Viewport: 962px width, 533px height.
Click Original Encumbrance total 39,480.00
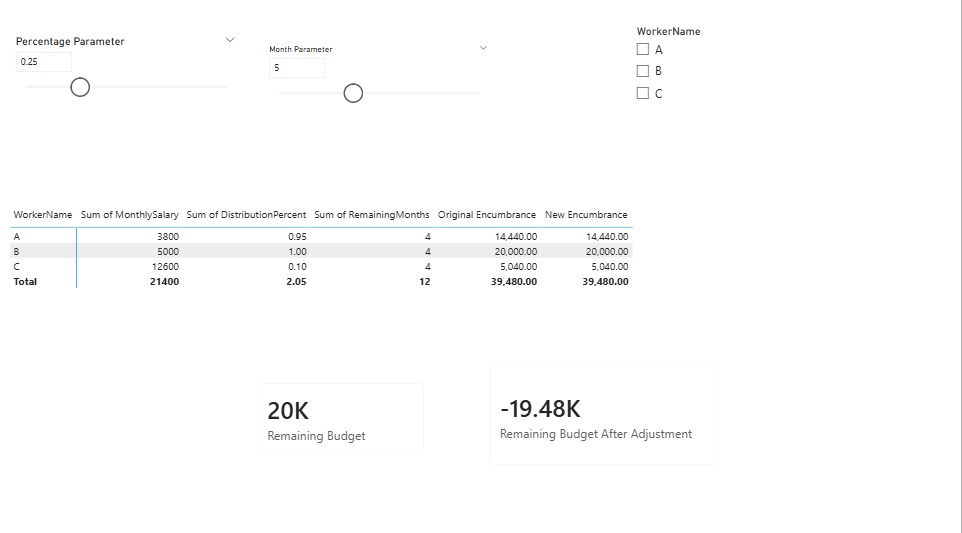point(514,282)
